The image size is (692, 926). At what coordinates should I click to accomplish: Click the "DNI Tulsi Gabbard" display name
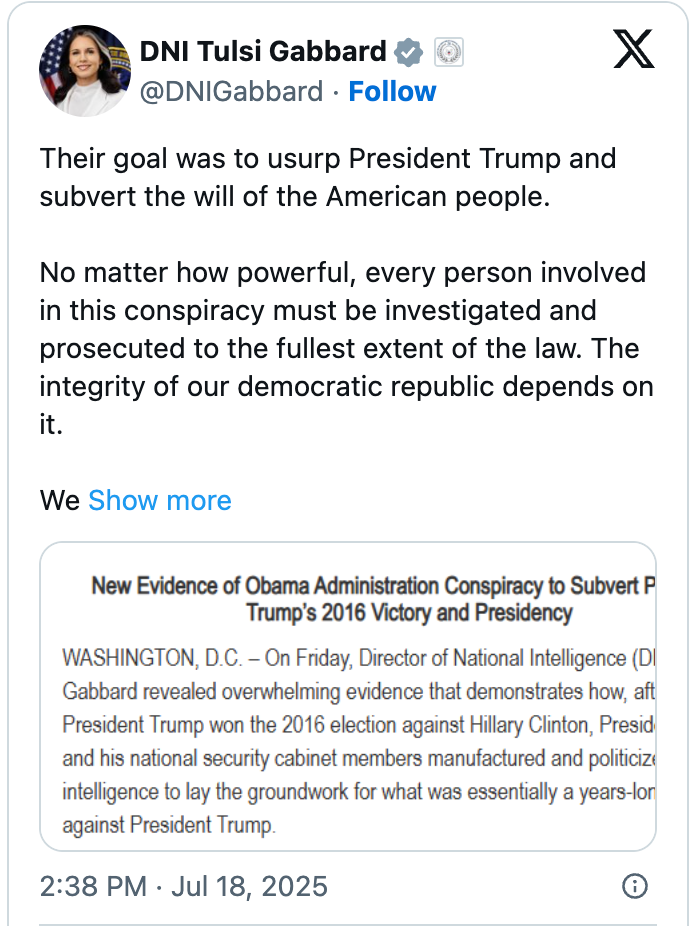click(x=262, y=51)
